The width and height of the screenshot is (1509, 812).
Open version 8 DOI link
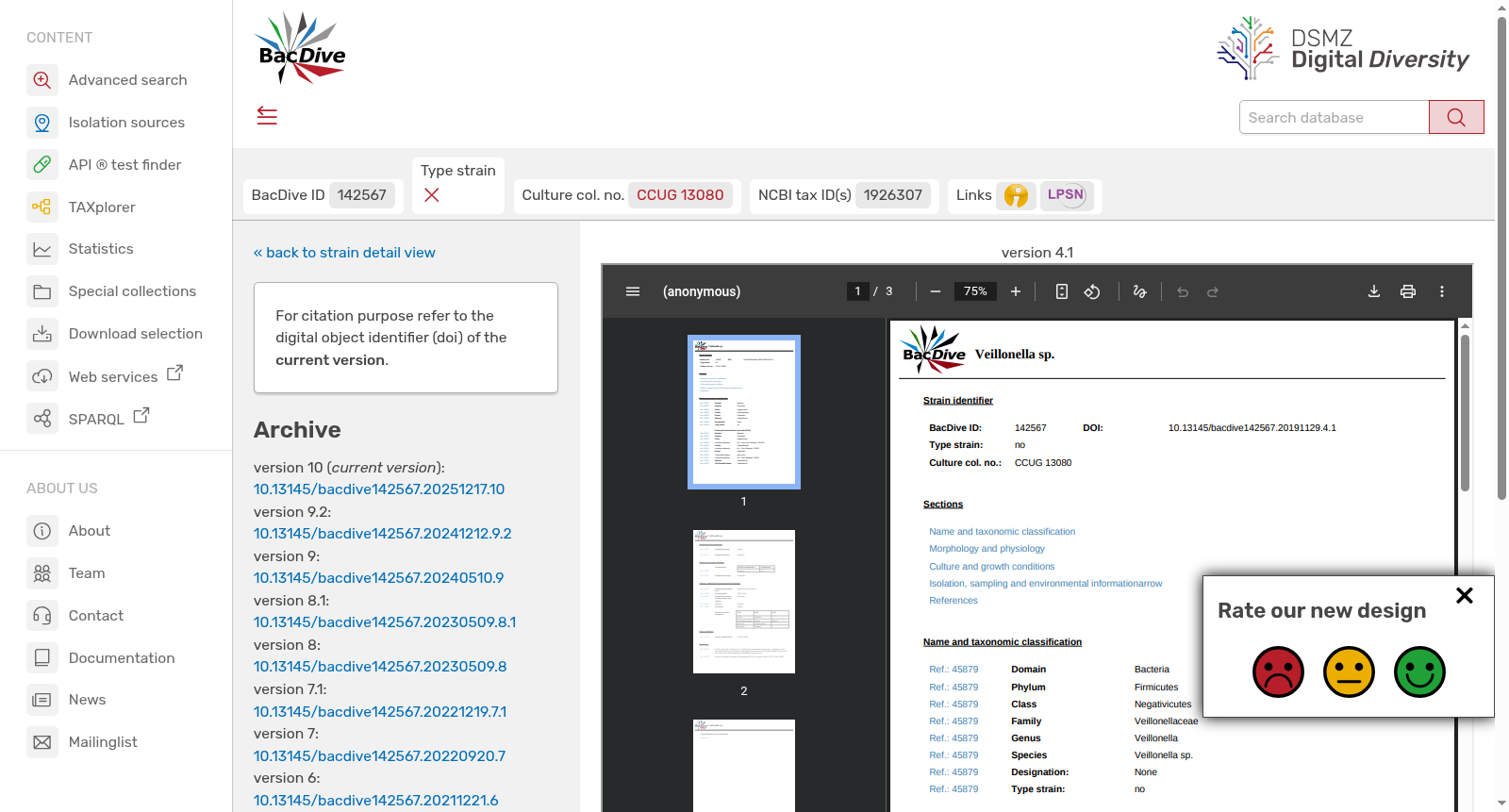coord(380,667)
